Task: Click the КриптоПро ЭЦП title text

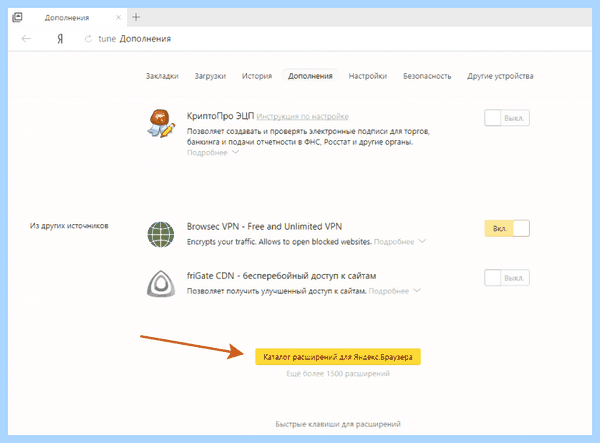Action: 220,116
